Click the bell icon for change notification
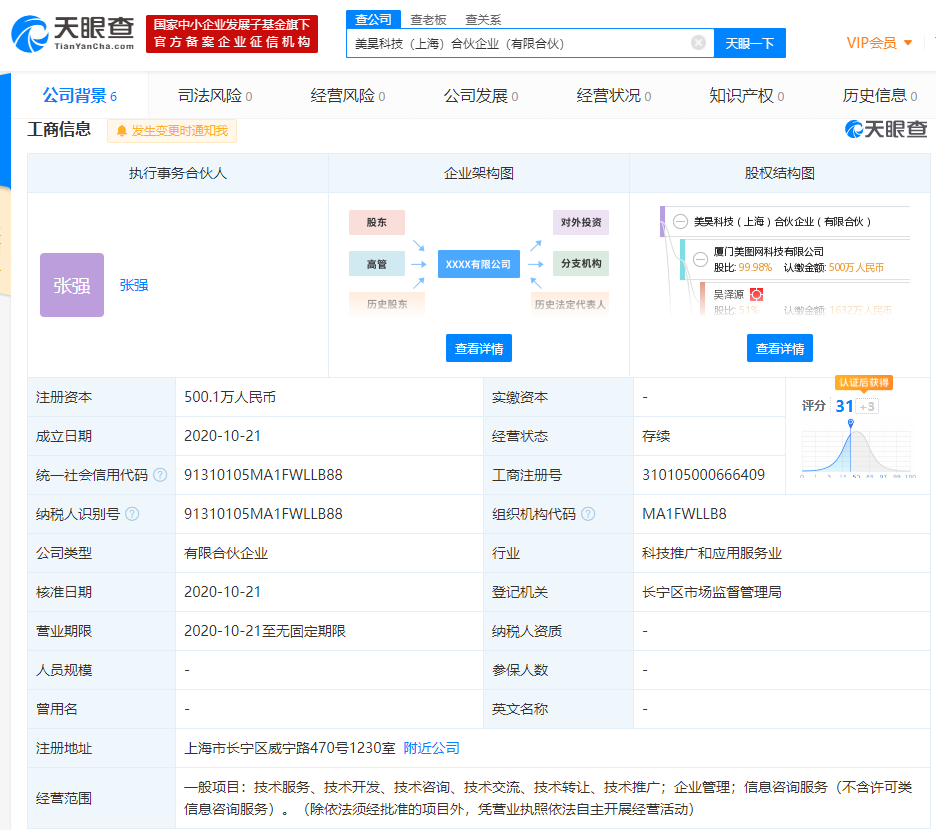 click(x=122, y=131)
